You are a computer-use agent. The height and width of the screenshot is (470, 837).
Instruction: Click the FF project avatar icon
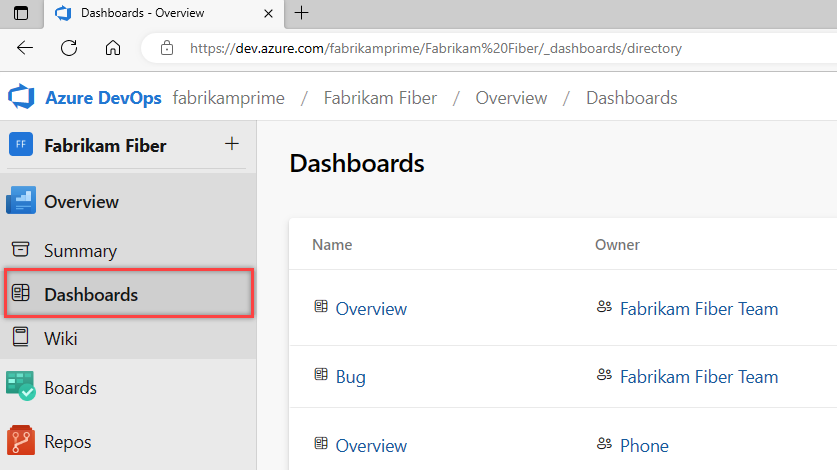pos(21,144)
